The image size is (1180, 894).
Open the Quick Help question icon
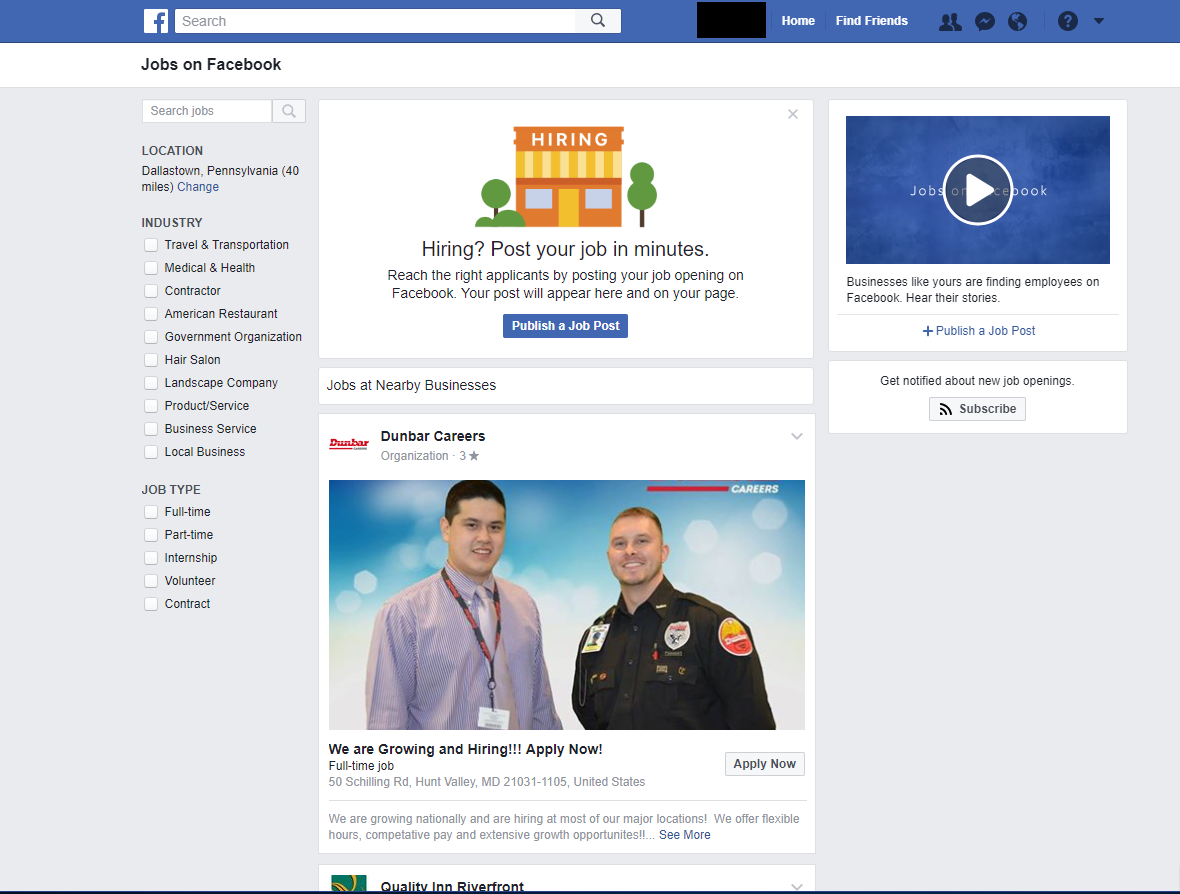[x=1067, y=21]
